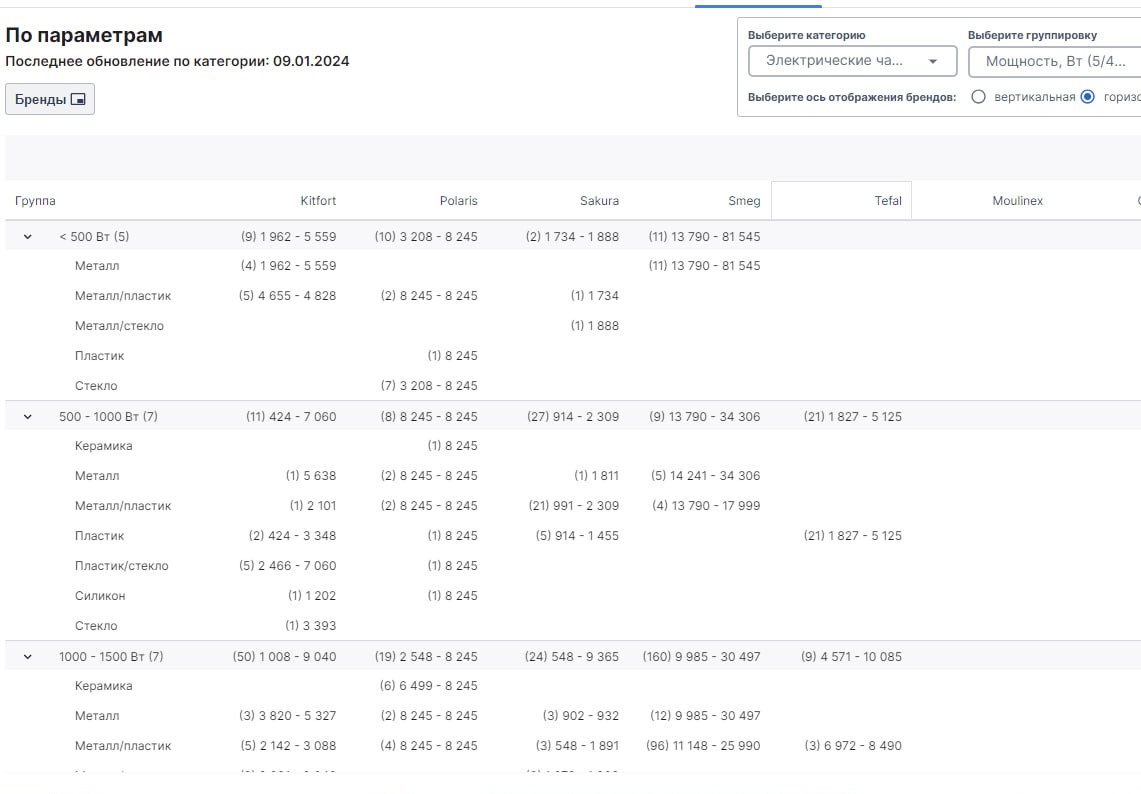Open the category dropdown showing Электрические ча...
1141x794 pixels.
pyautogui.click(x=852, y=61)
